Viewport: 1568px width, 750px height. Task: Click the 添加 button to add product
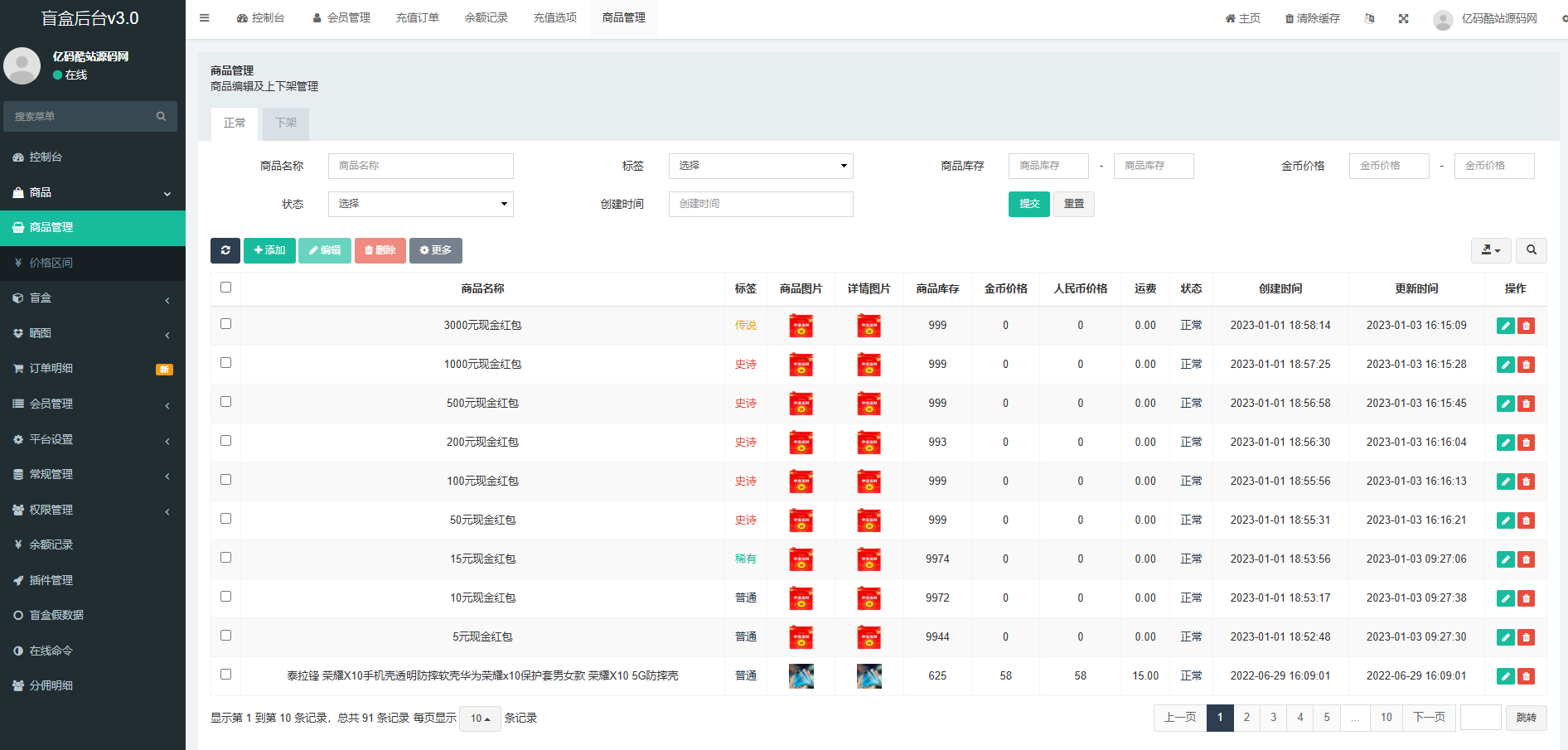[x=269, y=250]
